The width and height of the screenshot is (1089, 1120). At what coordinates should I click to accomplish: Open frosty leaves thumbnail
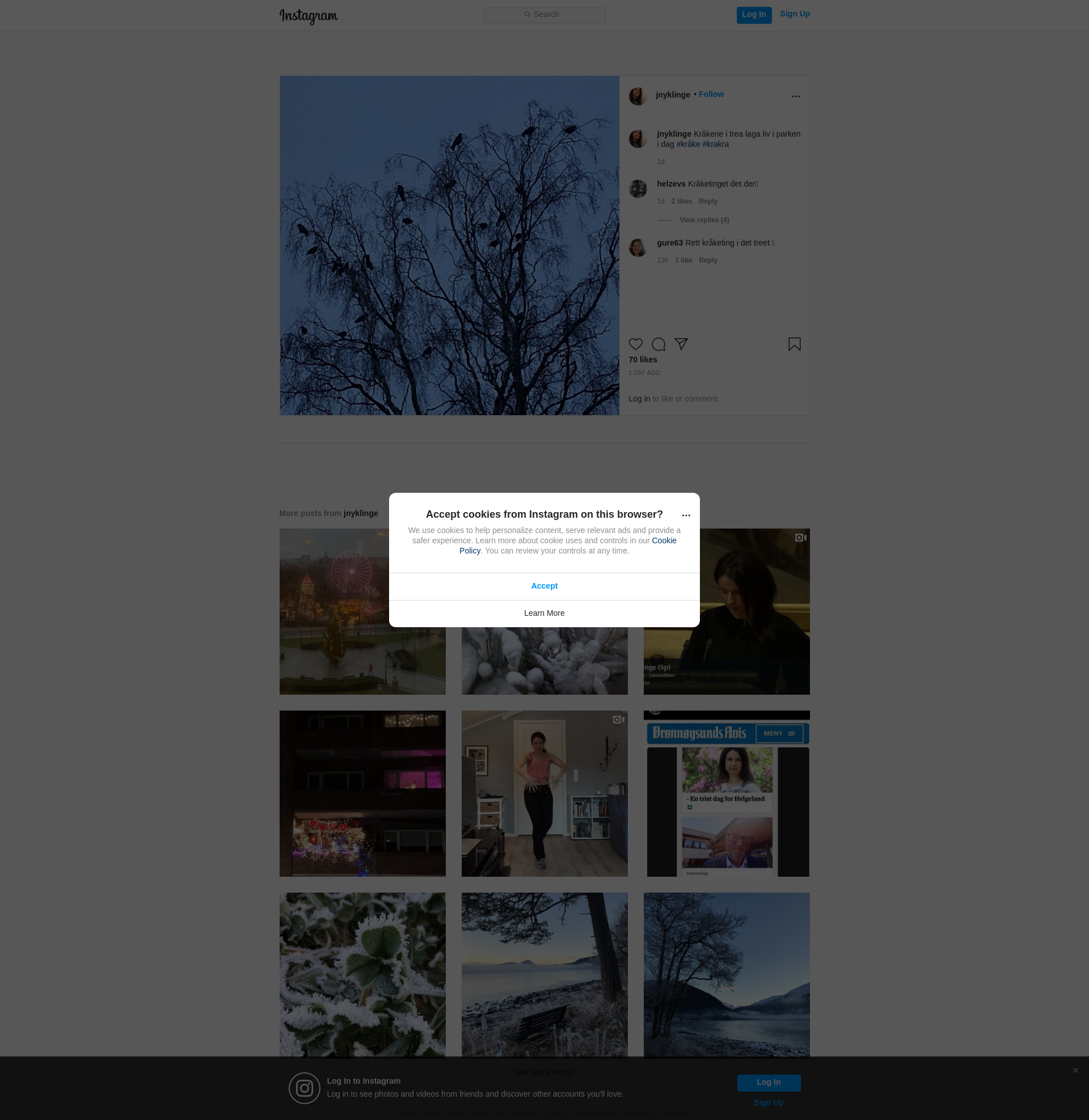pos(362,974)
